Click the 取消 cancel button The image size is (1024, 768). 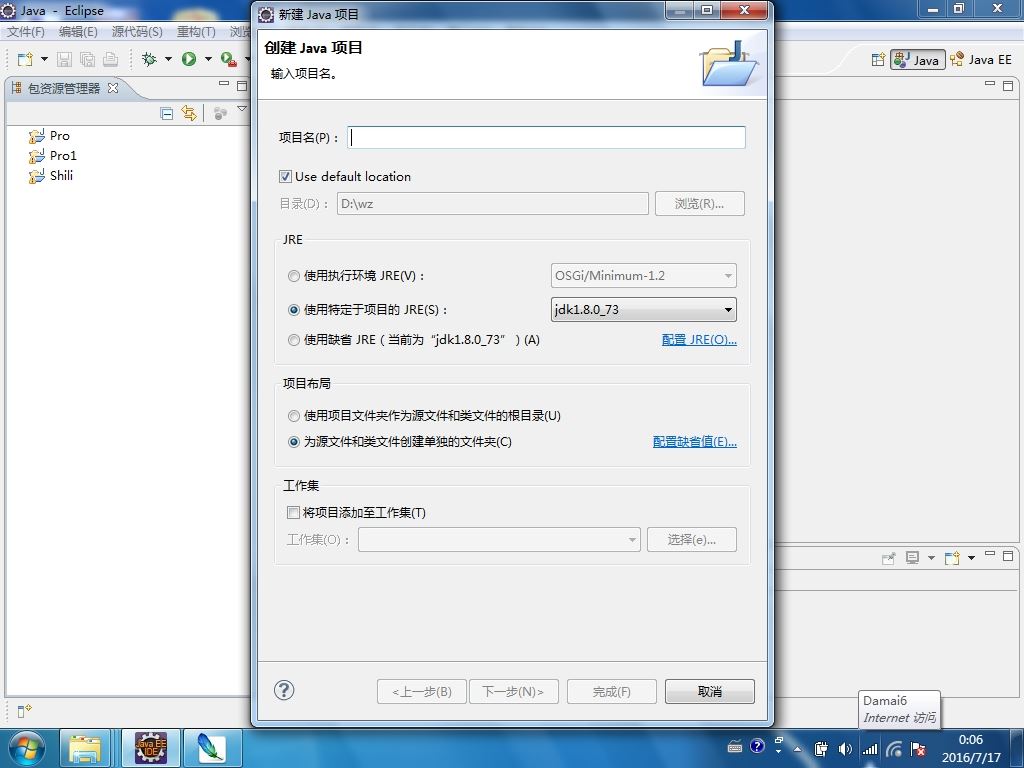[x=710, y=692]
